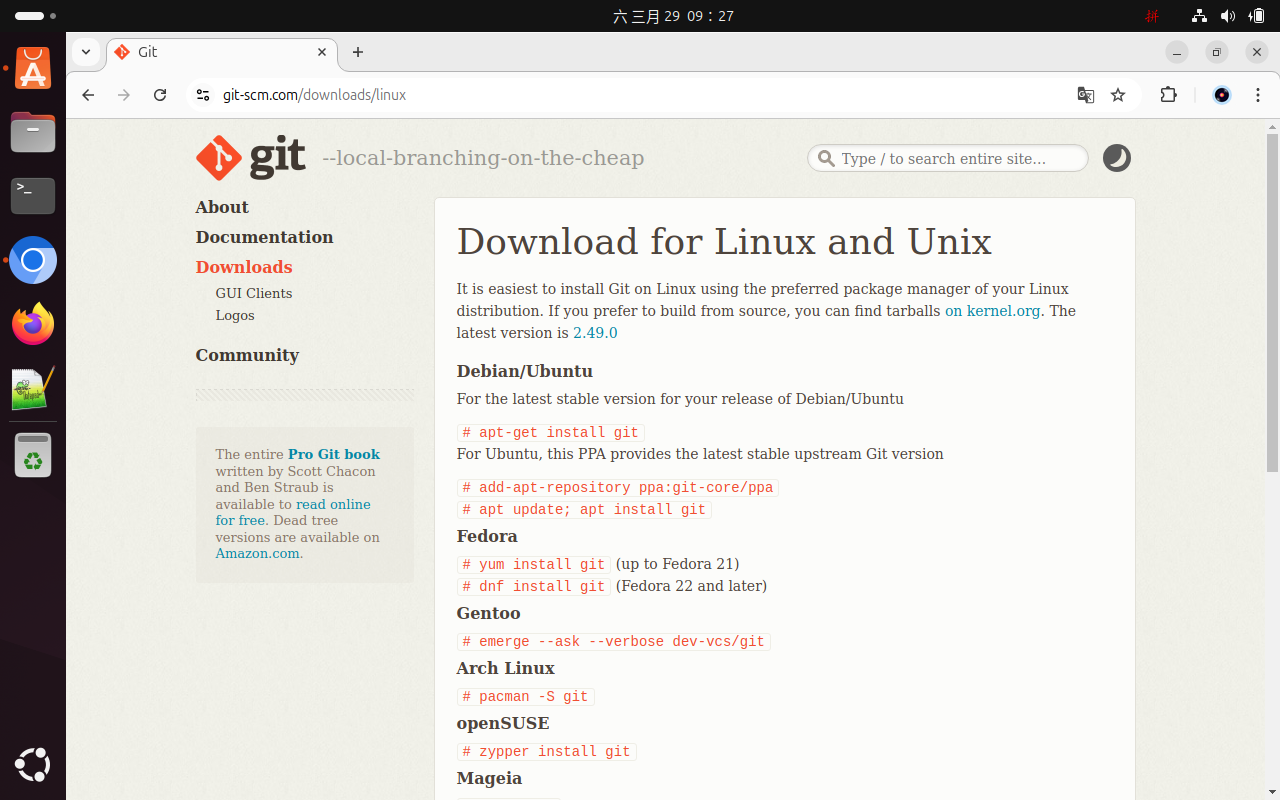Open the Community page in the sidebar
This screenshot has height=800, width=1280.
click(247, 355)
